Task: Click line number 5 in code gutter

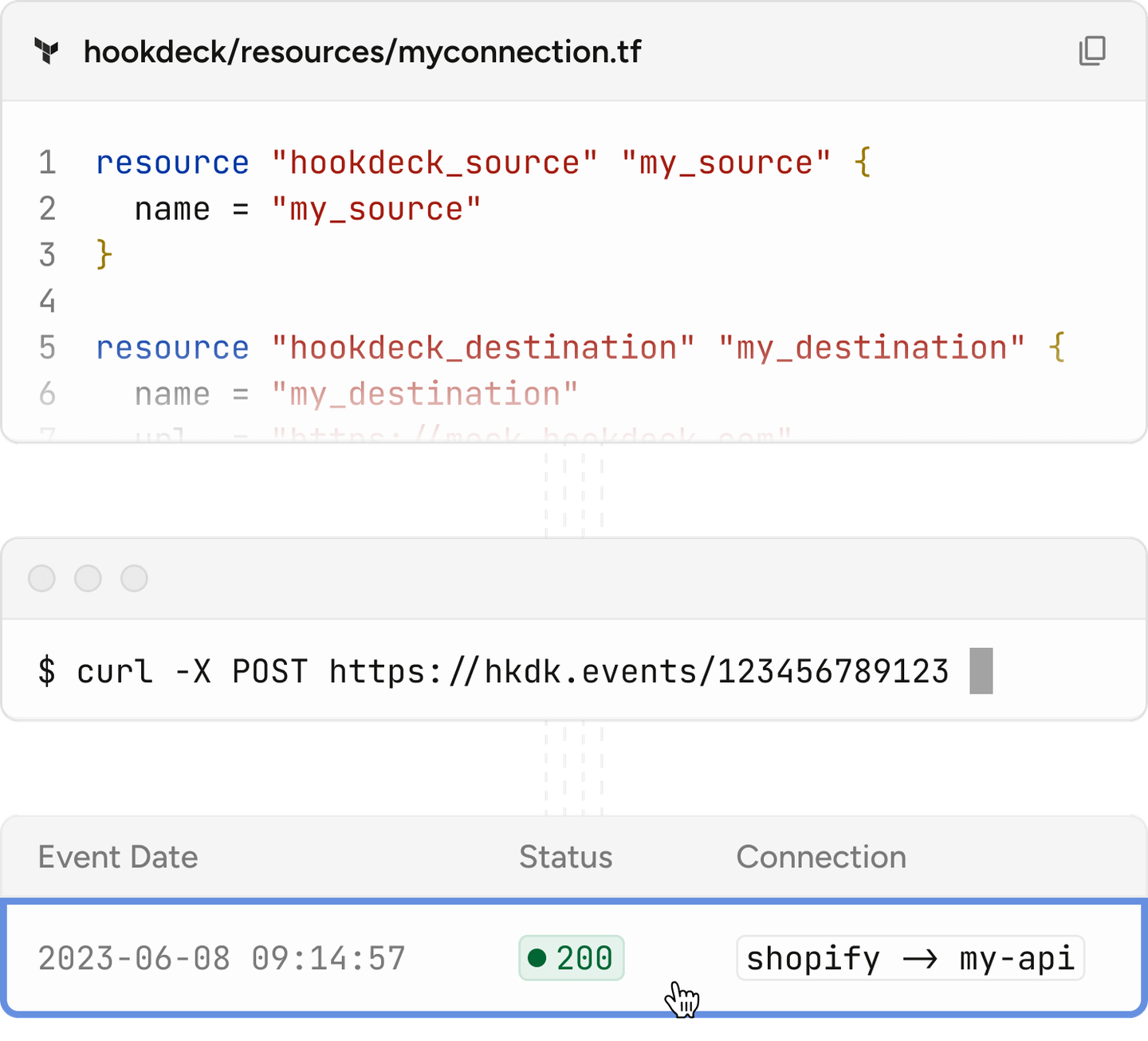Action: [x=48, y=348]
